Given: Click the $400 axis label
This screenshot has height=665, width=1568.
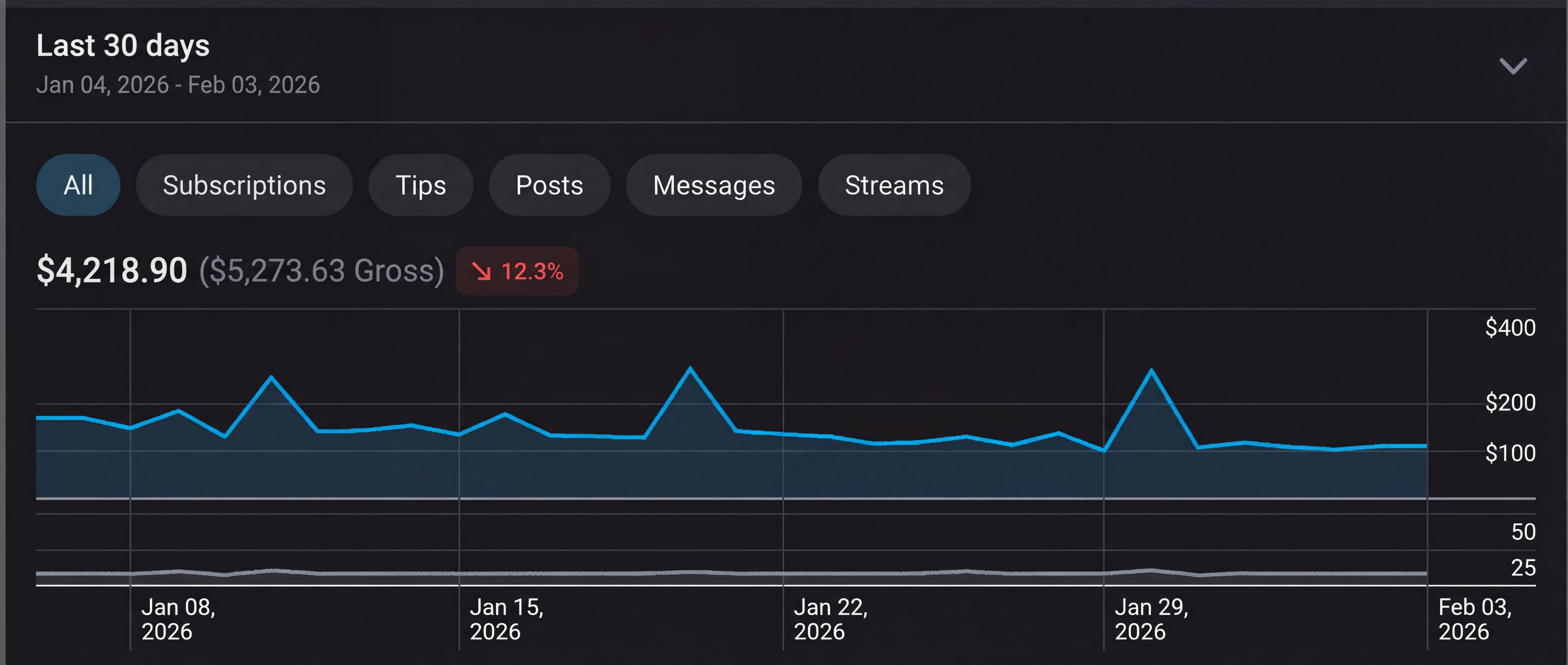Looking at the screenshot, I should click(x=1510, y=328).
